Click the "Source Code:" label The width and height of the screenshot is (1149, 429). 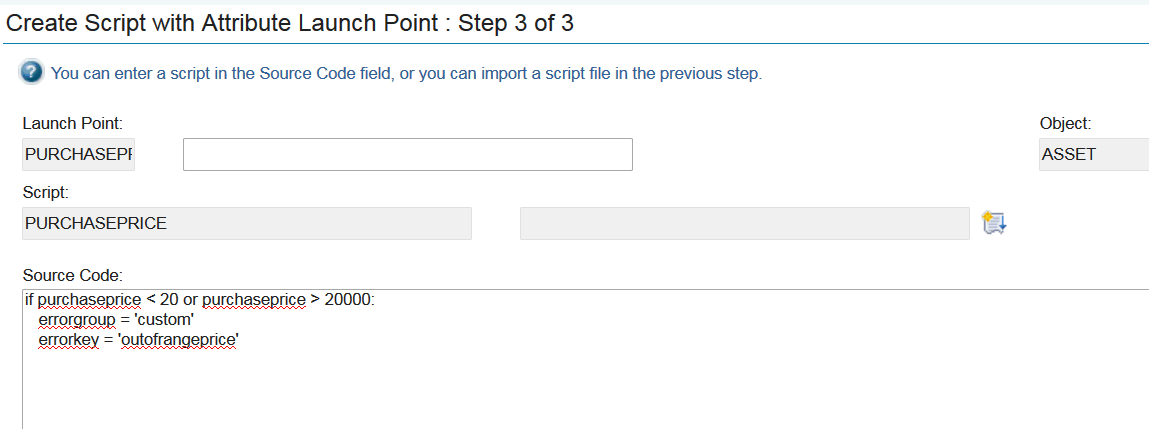71,274
